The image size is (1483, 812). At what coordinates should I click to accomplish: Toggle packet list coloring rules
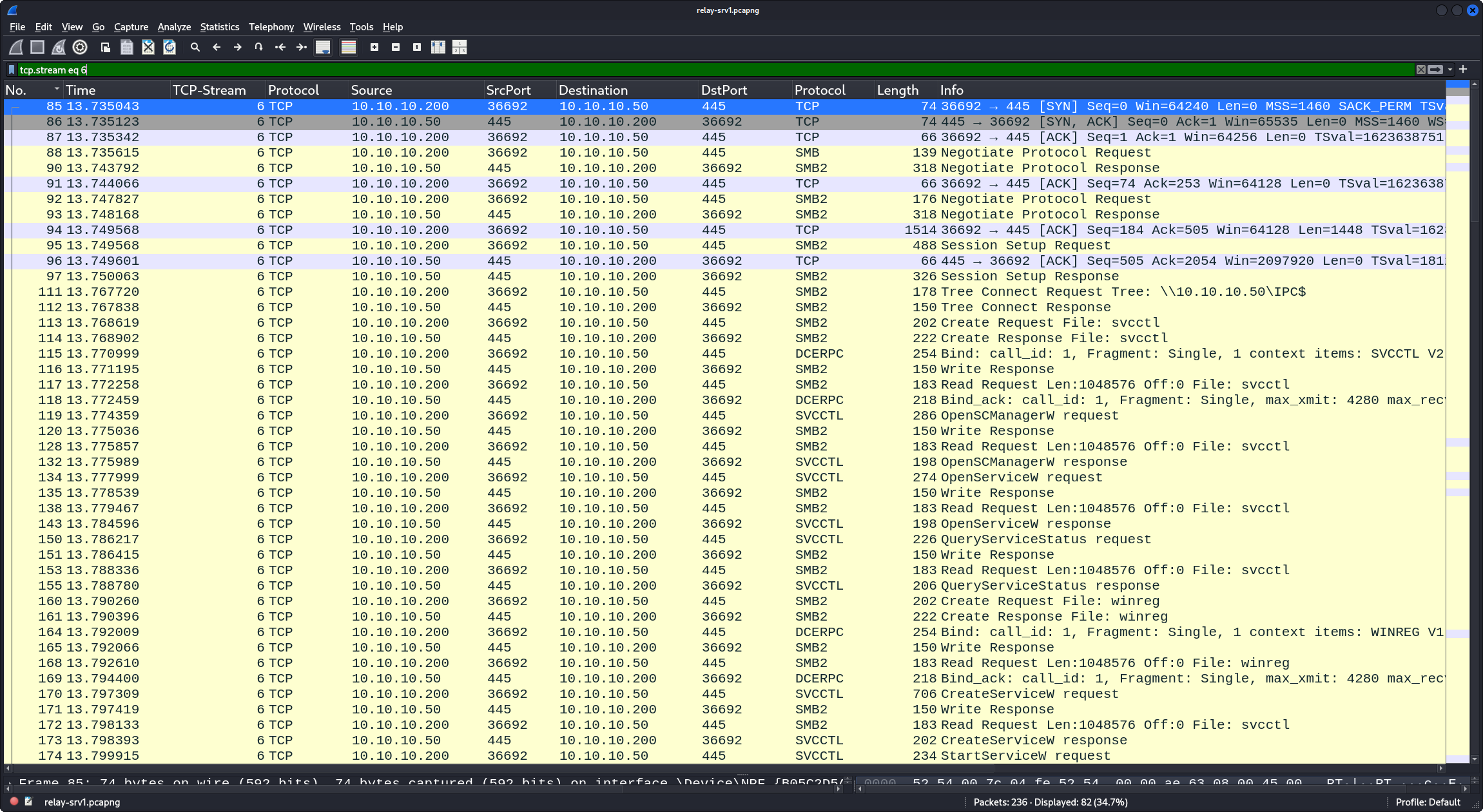[x=349, y=47]
